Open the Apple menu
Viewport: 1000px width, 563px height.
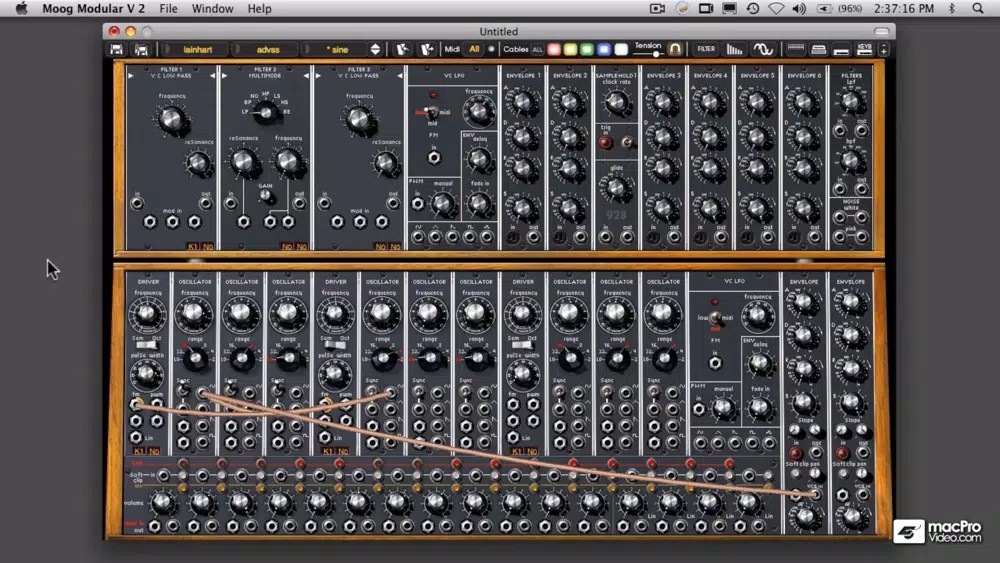22,9
